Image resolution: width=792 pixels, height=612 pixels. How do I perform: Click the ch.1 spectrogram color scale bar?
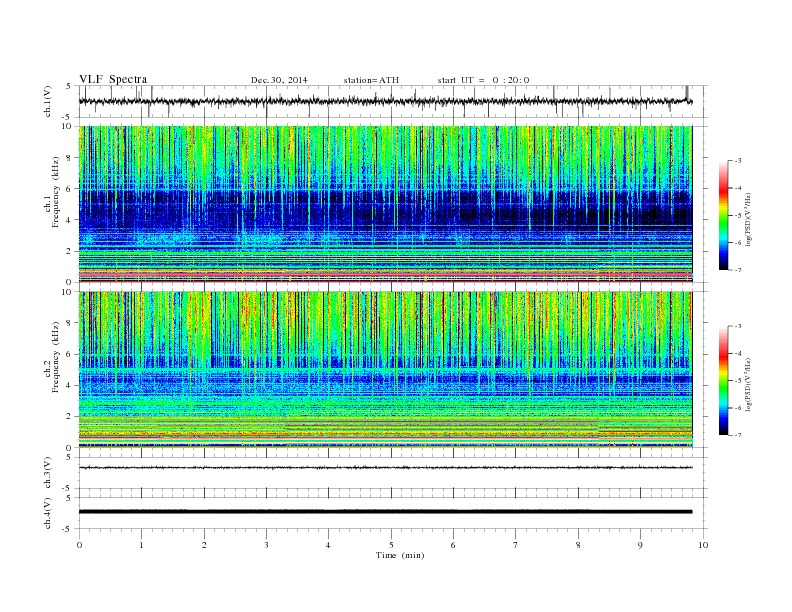[x=723, y=215]
